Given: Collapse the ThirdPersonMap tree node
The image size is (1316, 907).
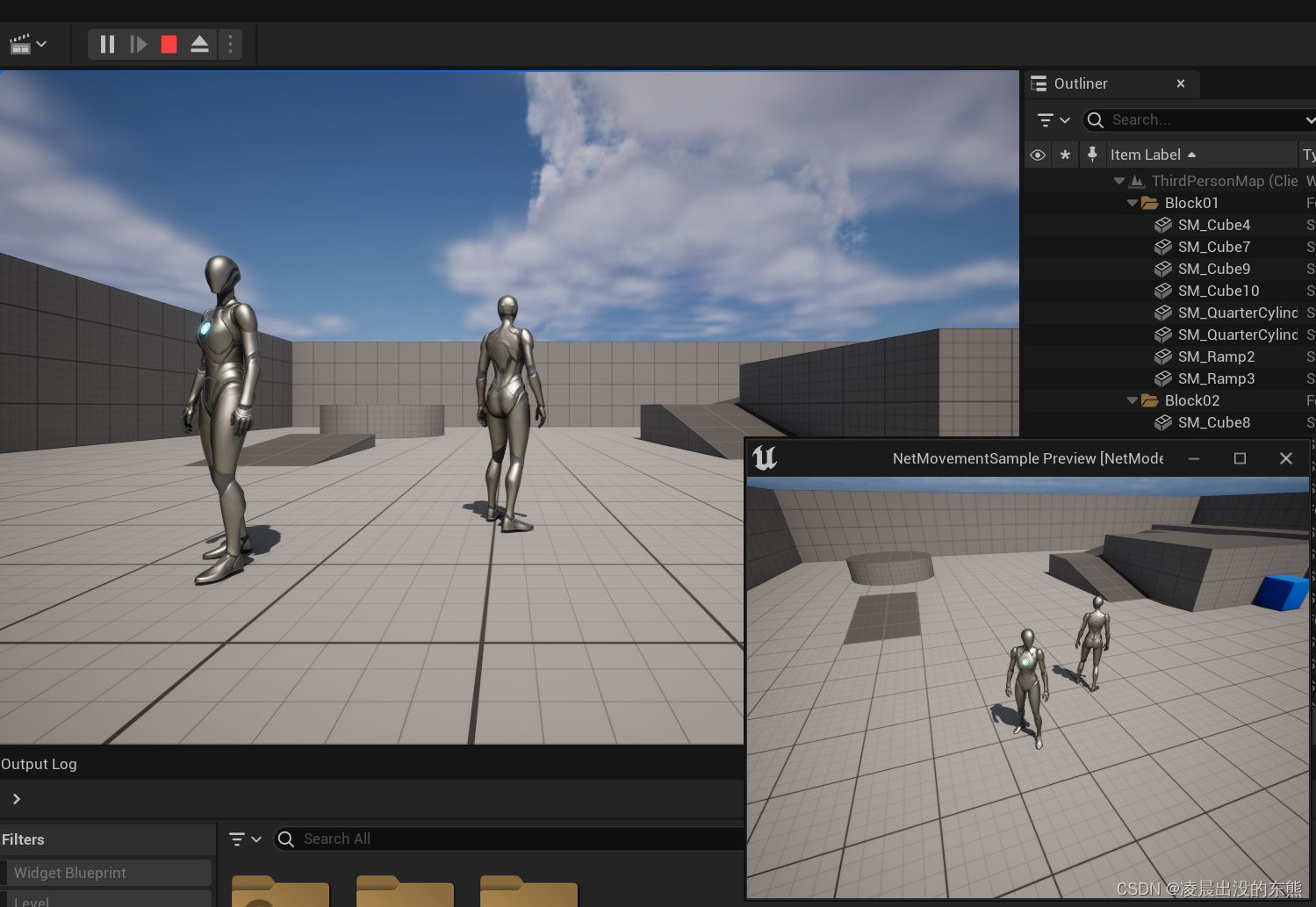Looking at the screenshot, I should point(1119,181).
